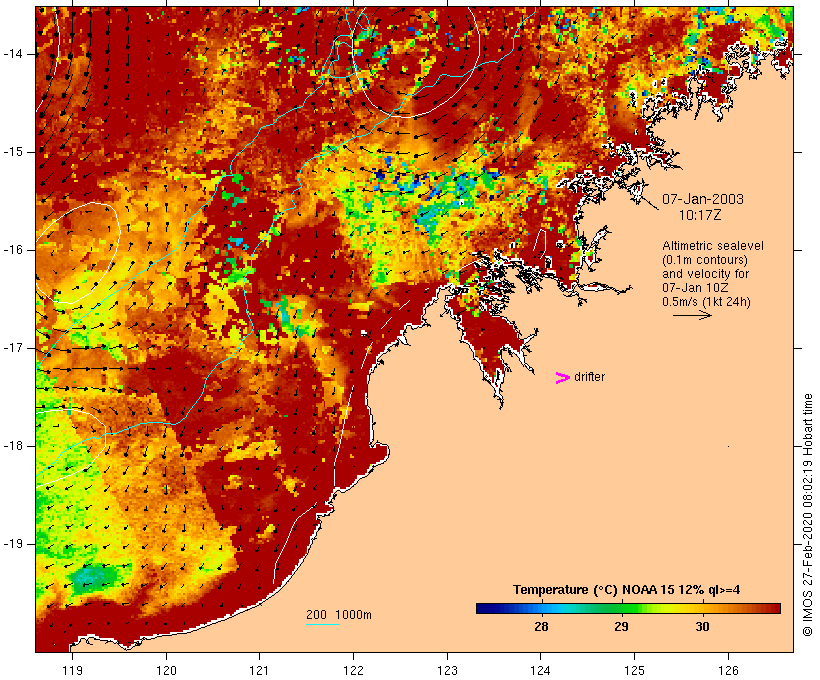
Task: Click the 'and velocity for' annotation line
Action: pos(705,274)
